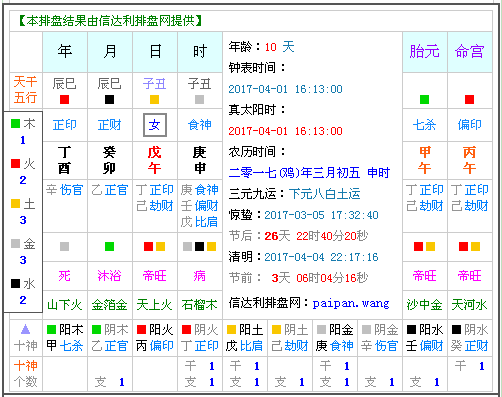Click the 沐浴 life stage text

click(x=110, y=276)
